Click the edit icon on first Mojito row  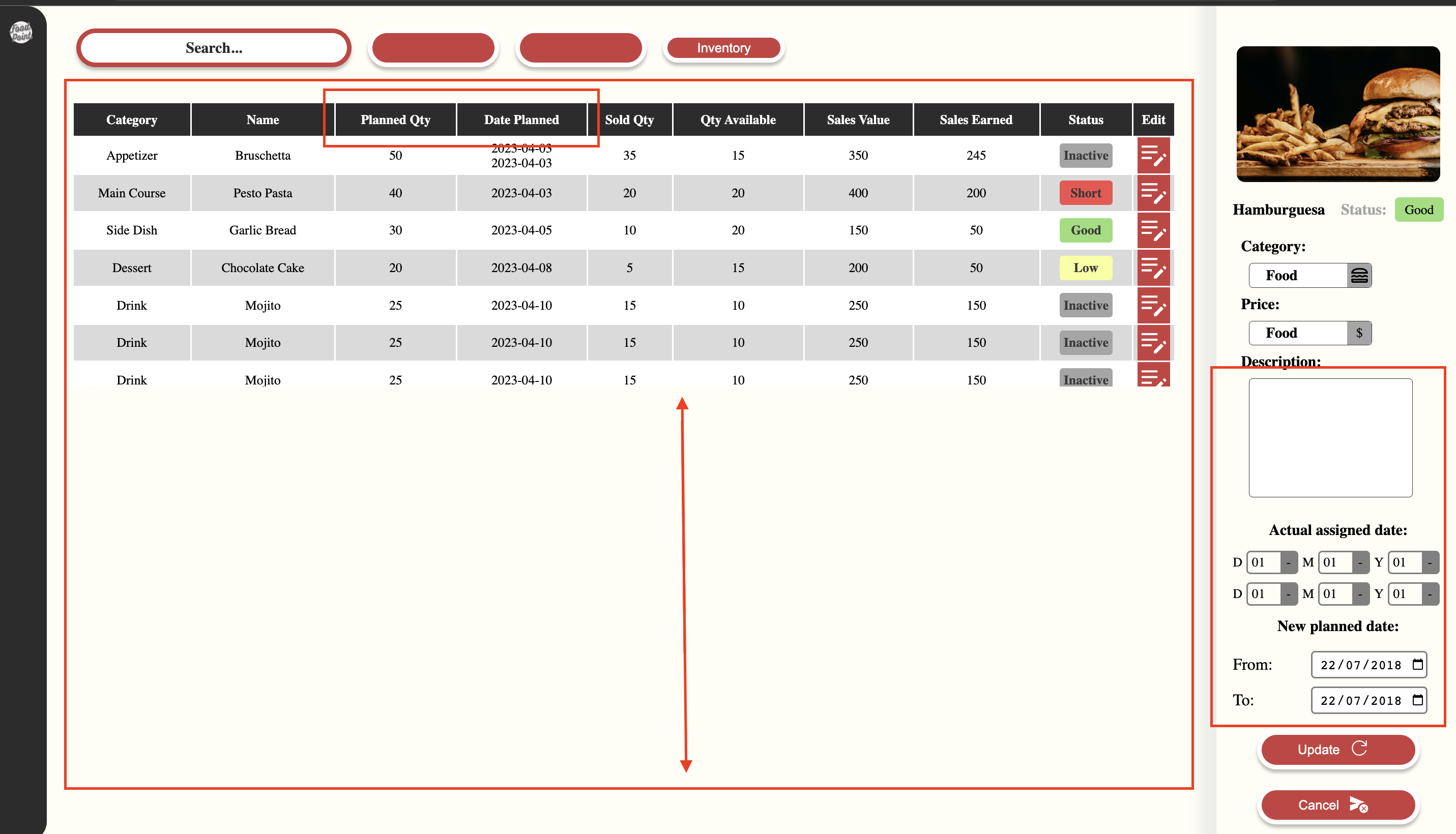tap(1153, 305)
